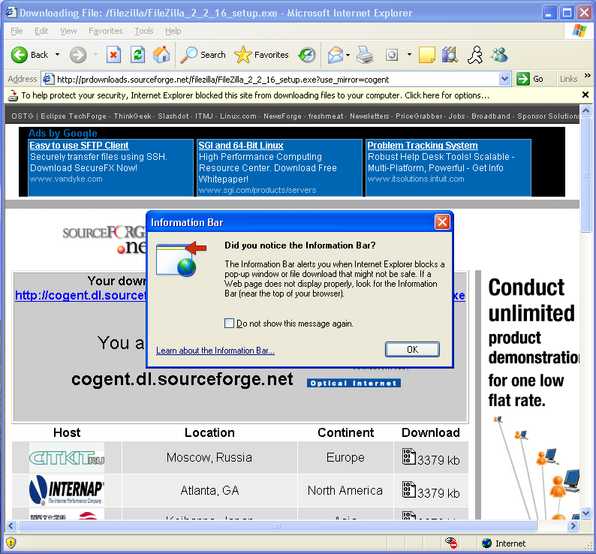The image size is (596, 554).
Task: Click the 3379 kb link for Atlanta
Action: tap(438, 493)
